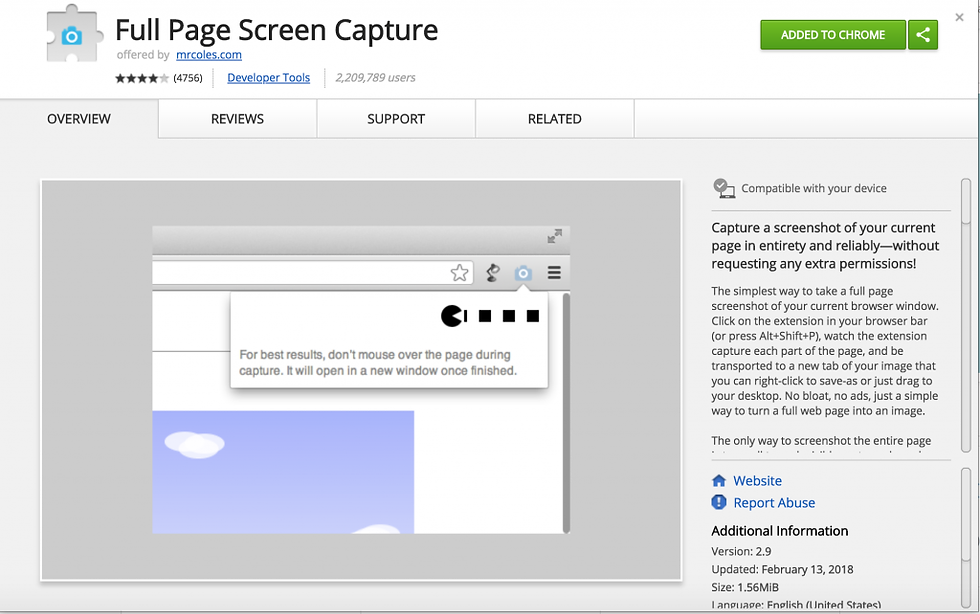
Task: Select the Overview tab
Action: pos(79,119)
